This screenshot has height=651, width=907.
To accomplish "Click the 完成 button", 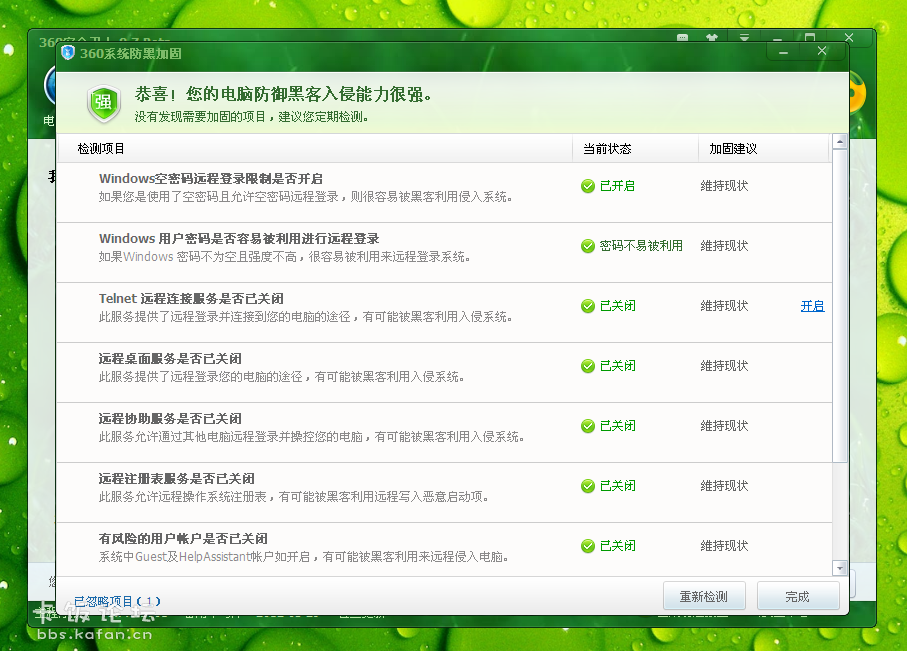I will click(x=798, y=596).
